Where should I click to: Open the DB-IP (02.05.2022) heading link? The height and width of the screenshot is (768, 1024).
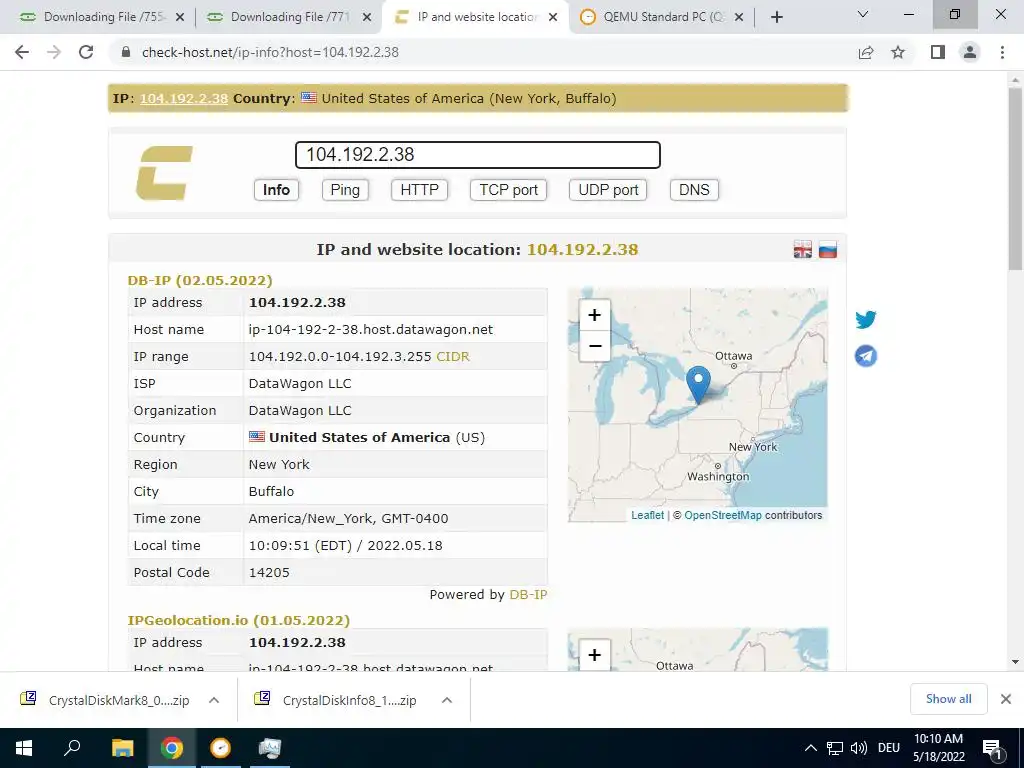point(200,280)
